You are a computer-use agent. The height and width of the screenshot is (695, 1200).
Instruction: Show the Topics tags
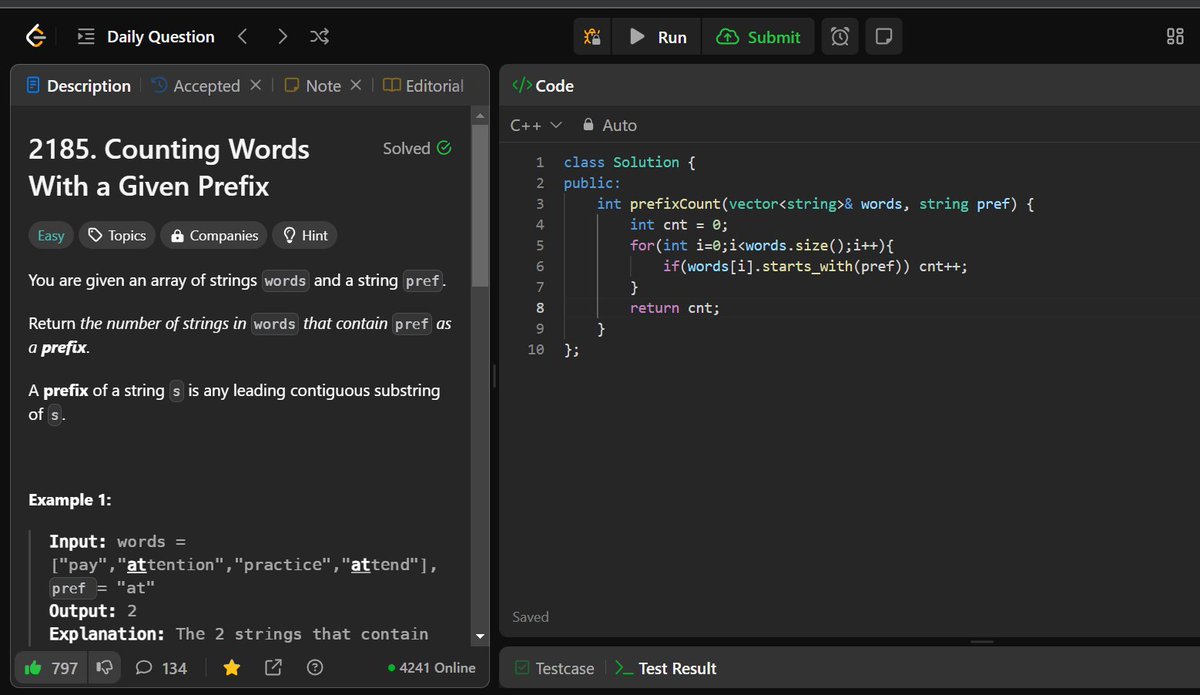pyautogui.click(x=117, y=236)
